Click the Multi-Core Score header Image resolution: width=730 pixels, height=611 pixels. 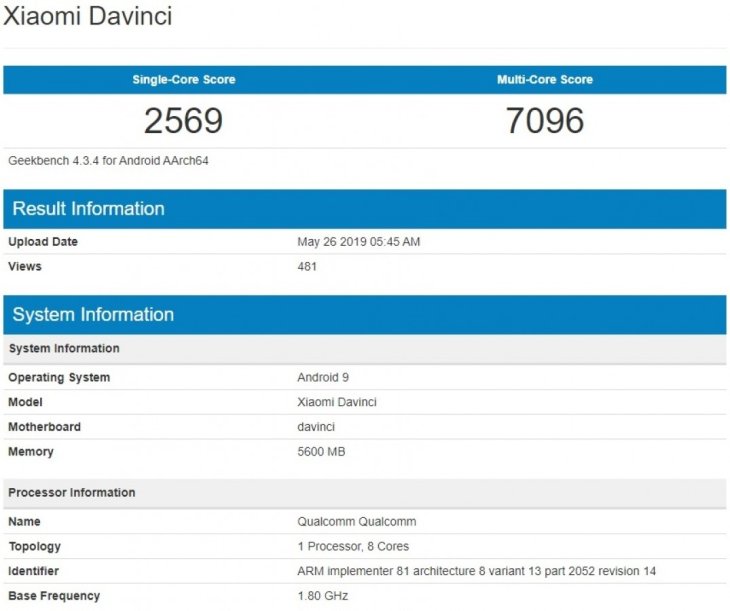[x=545, y=80]
